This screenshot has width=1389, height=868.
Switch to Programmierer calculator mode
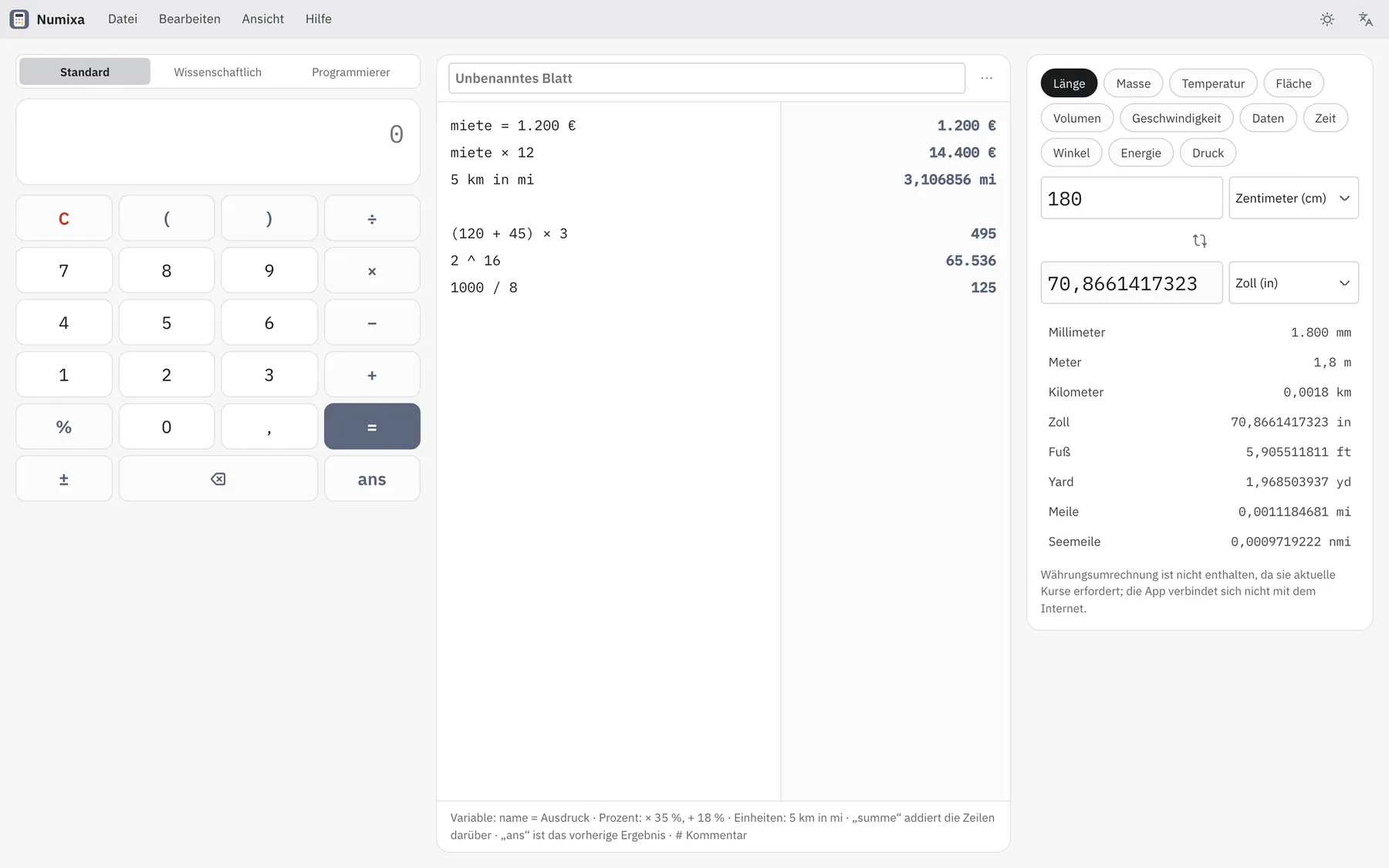[351, 72]
